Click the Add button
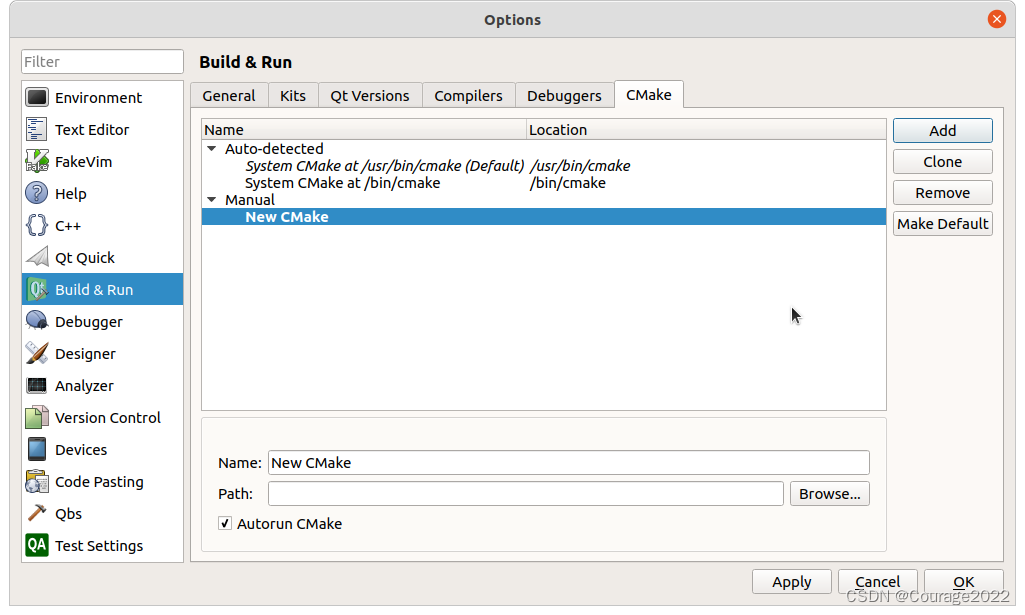Viewport: 1025px width, 615px height. 943,131
